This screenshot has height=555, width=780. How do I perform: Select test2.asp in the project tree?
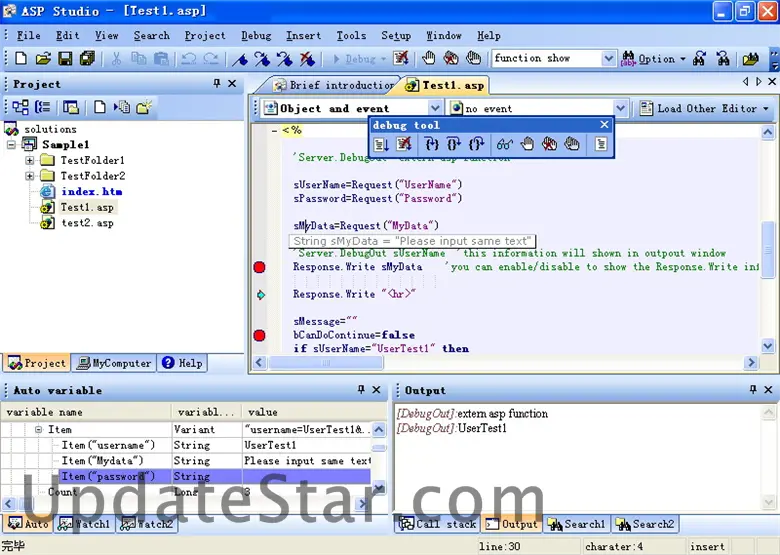87,223
